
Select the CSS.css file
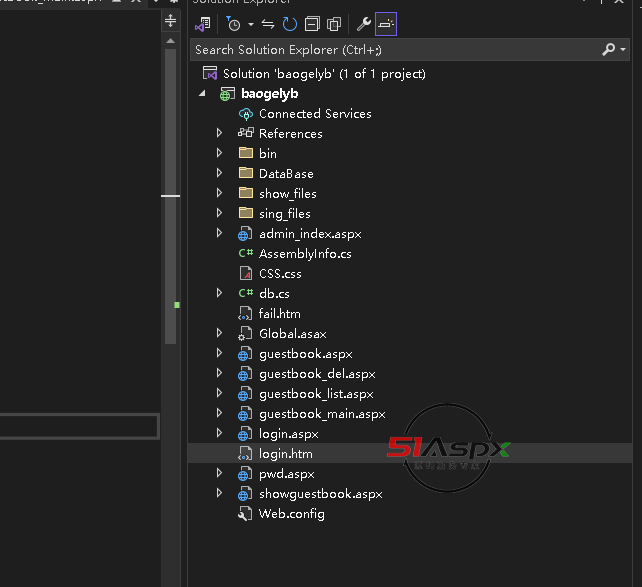pos(279,274)
